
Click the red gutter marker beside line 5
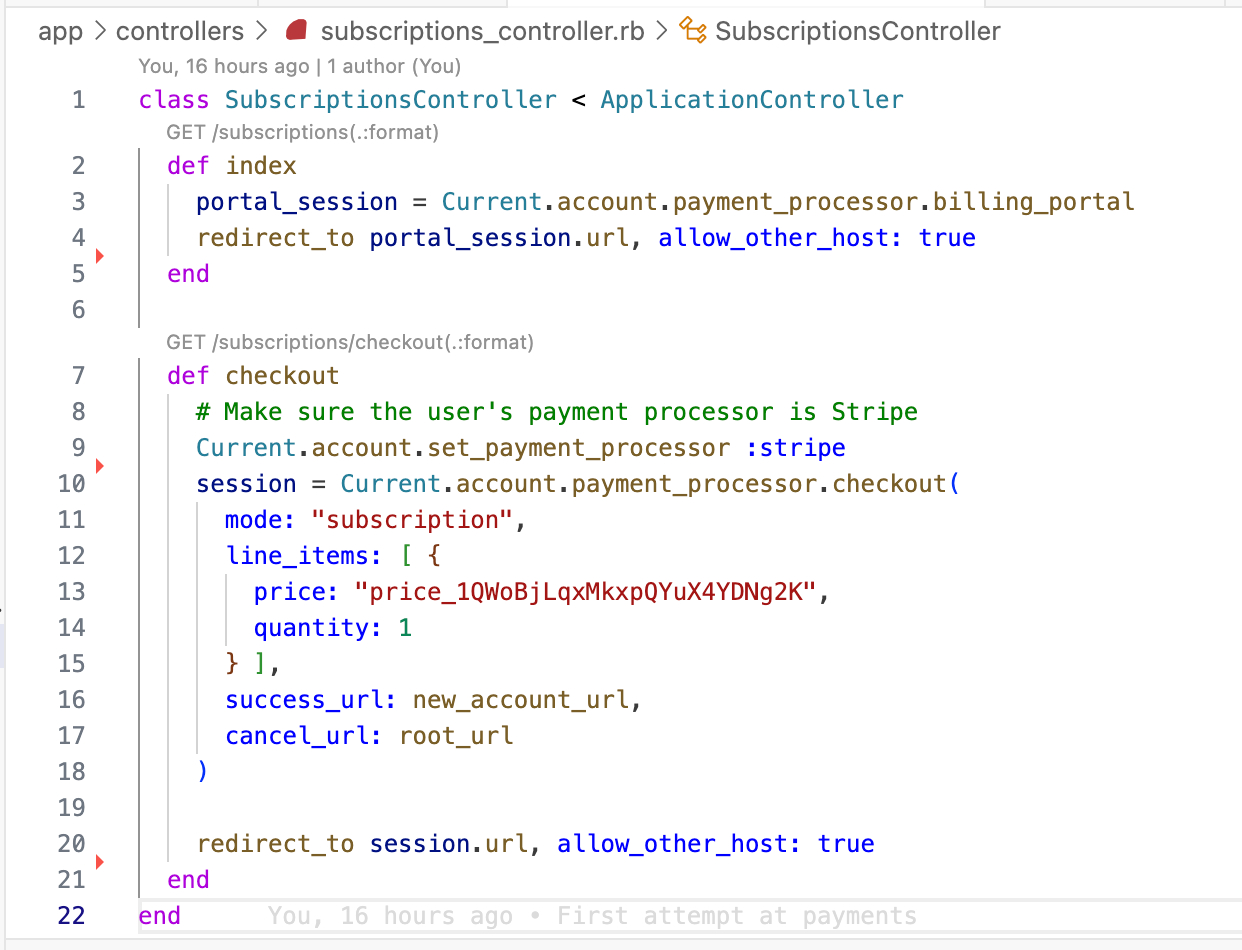(99, 257)
